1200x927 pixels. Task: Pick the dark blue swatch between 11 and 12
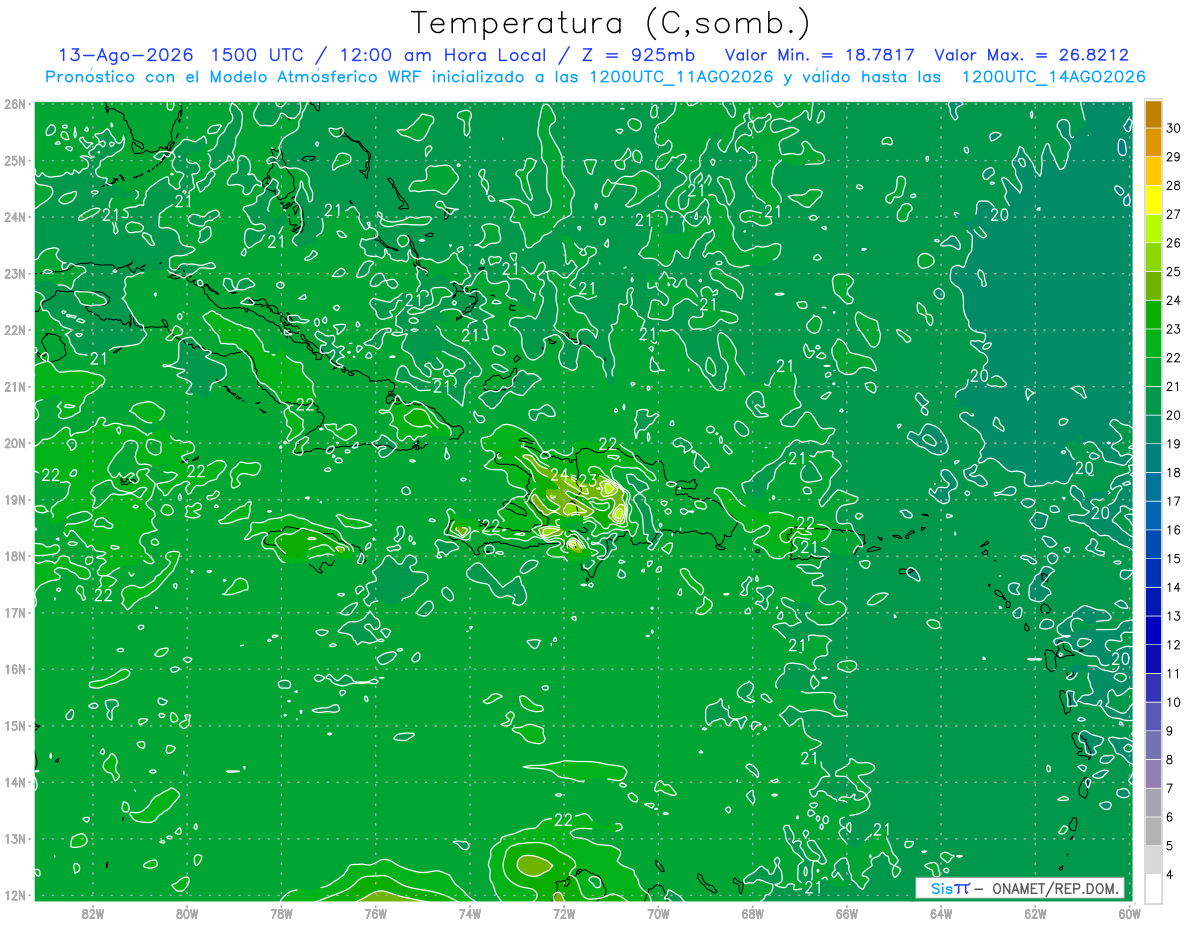[1153, 659]
